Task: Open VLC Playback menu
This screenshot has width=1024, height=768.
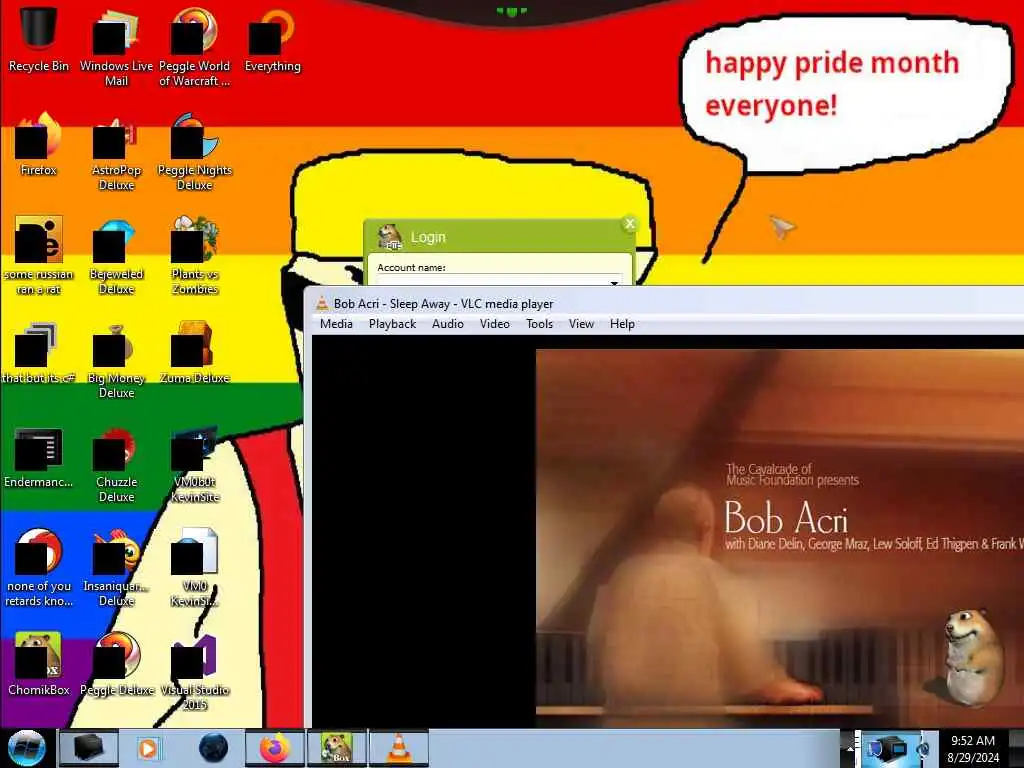Action: click(392, 324)
